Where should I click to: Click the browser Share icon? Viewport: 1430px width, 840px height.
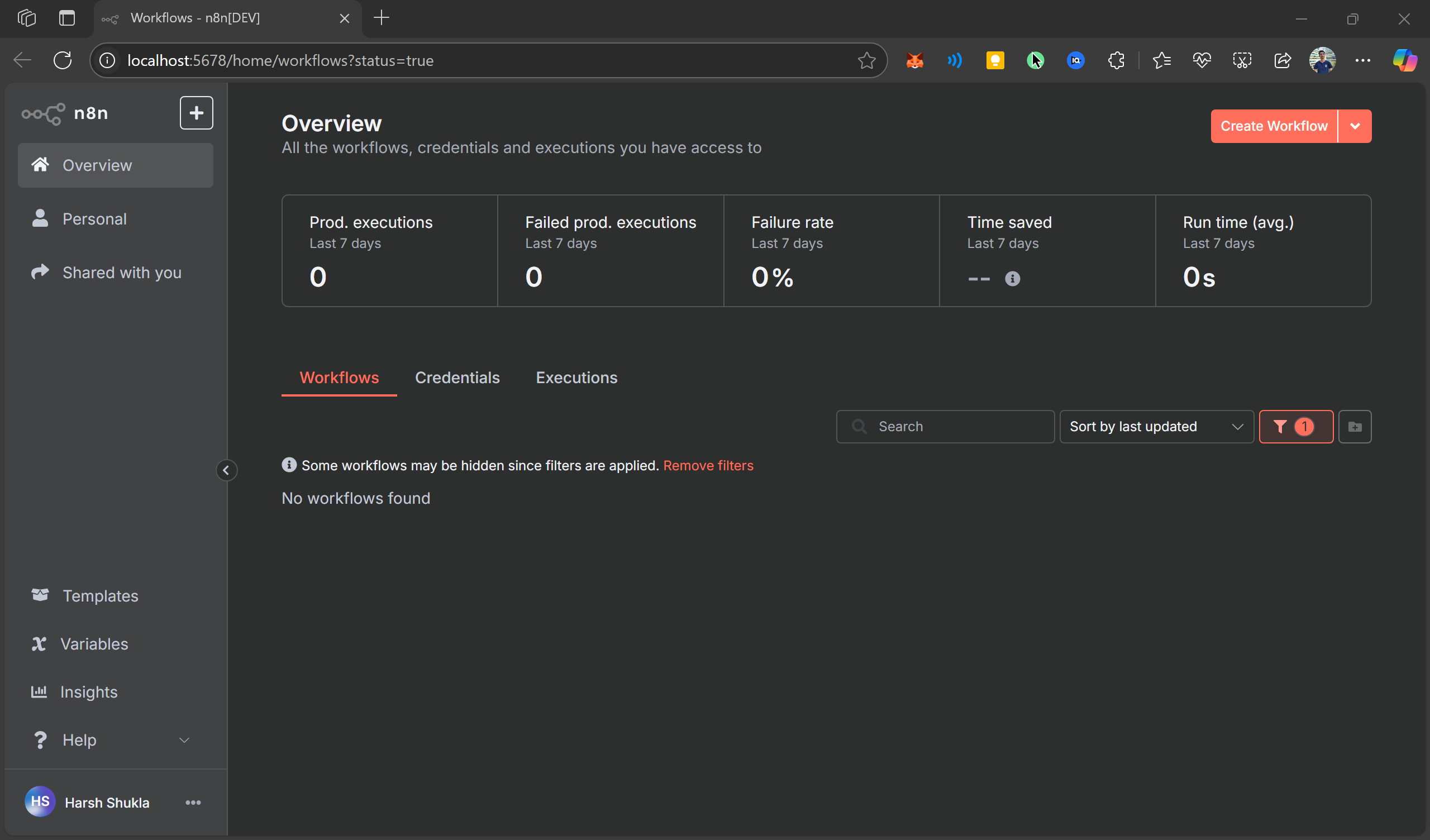pos(1282,60)
